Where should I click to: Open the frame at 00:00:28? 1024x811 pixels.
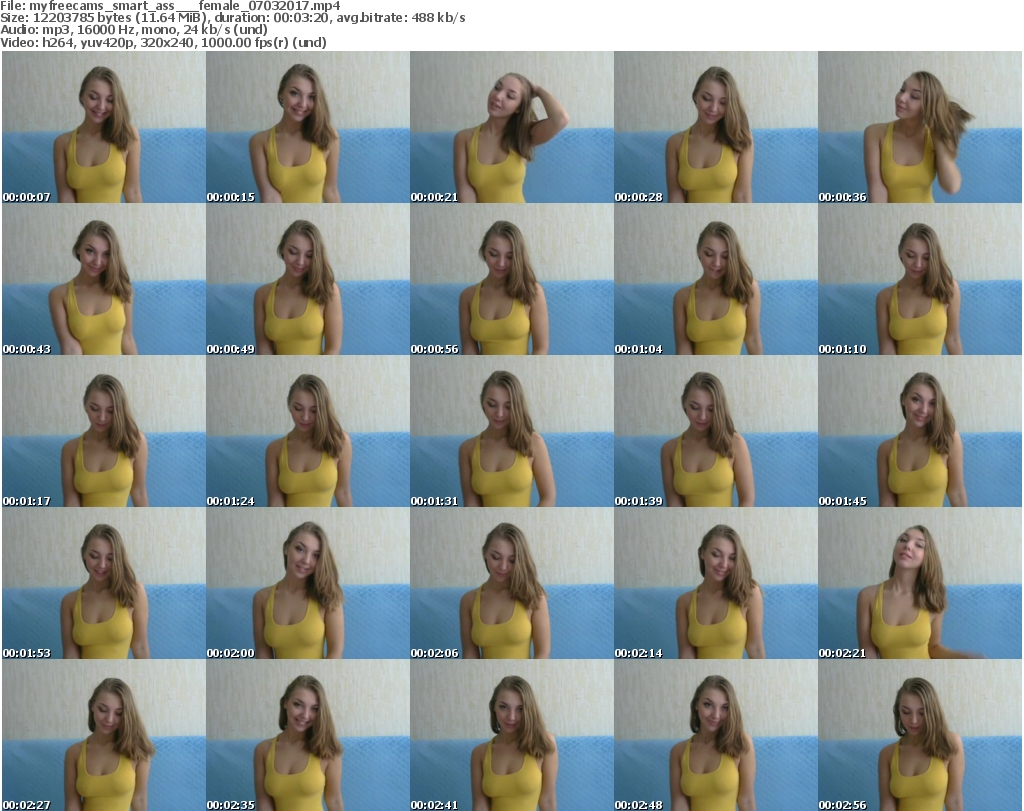point(716,127)
